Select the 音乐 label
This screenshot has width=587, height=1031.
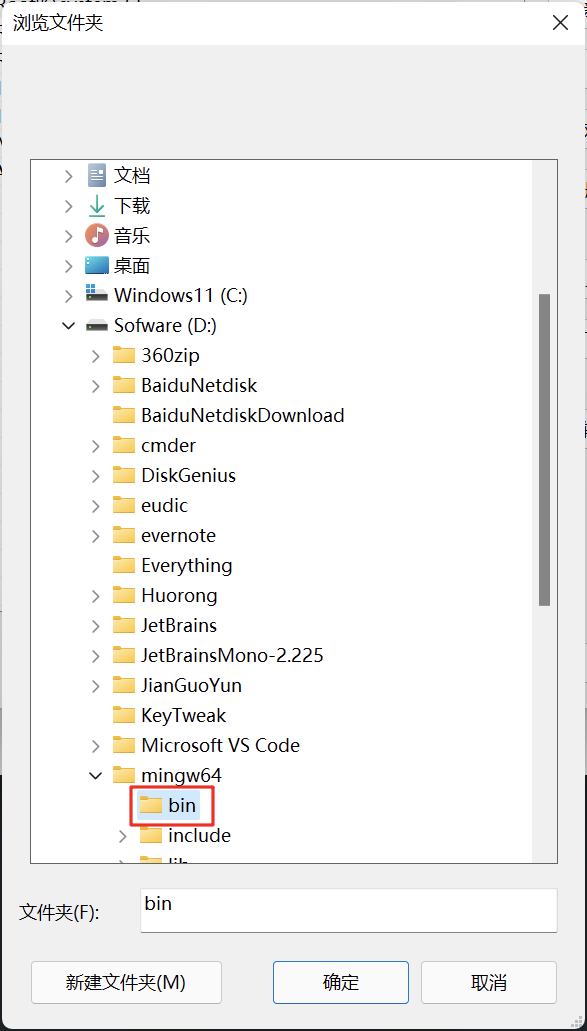(132, 235)
